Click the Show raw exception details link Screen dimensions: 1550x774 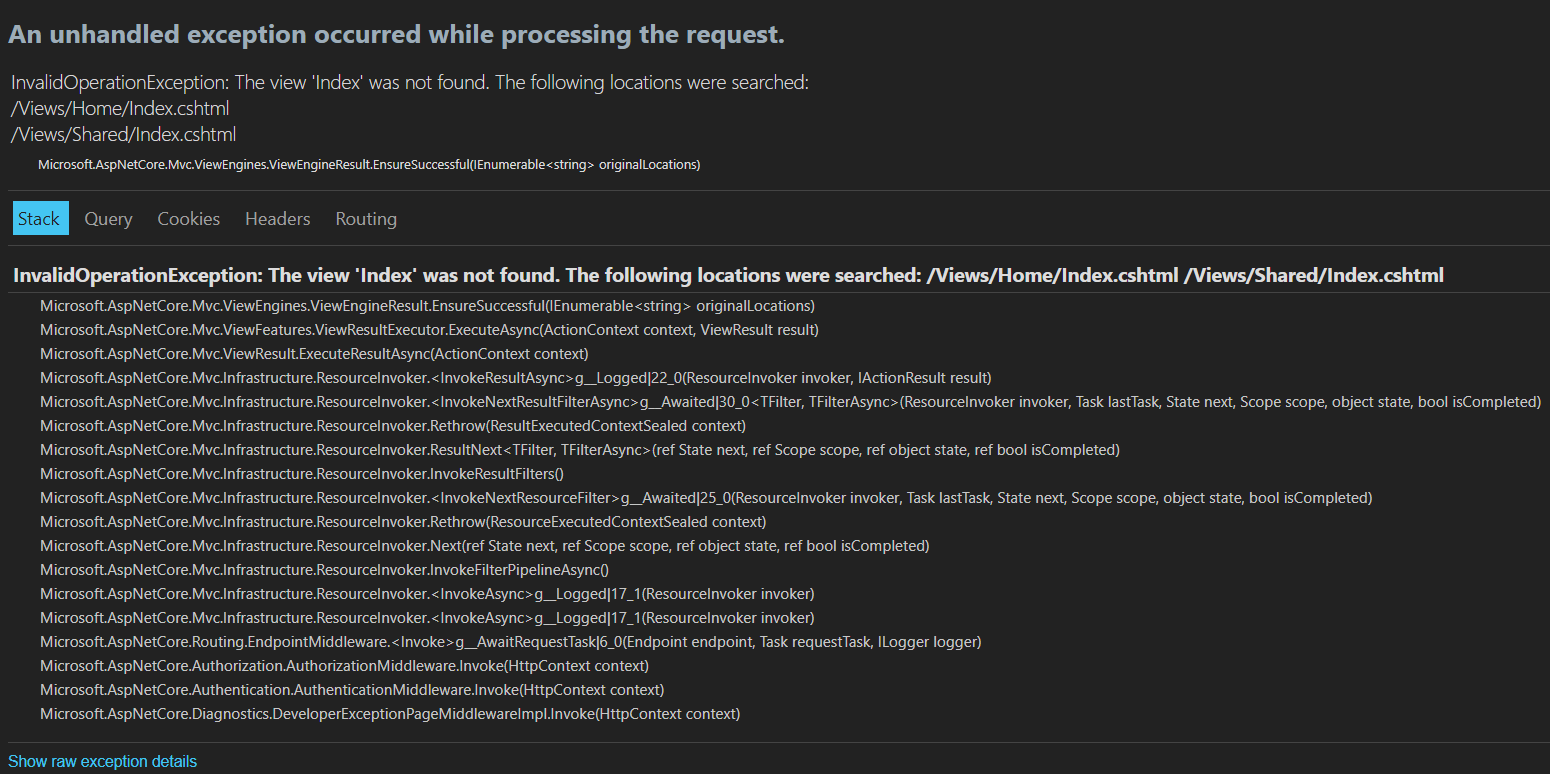coord(102,761)
